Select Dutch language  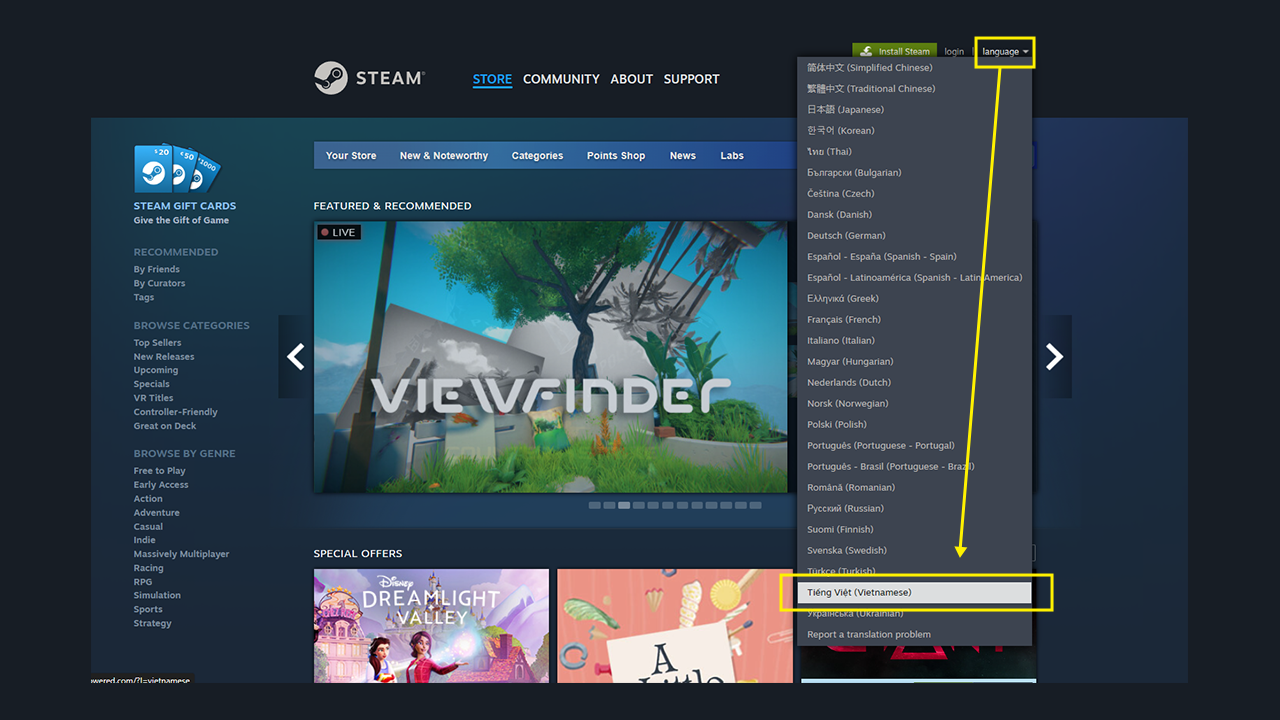click(x=915, y=383)
